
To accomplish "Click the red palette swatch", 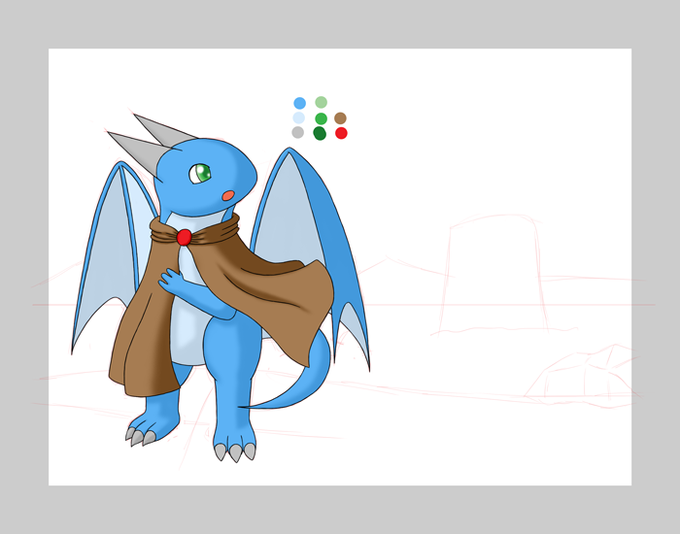I will 341,133.
